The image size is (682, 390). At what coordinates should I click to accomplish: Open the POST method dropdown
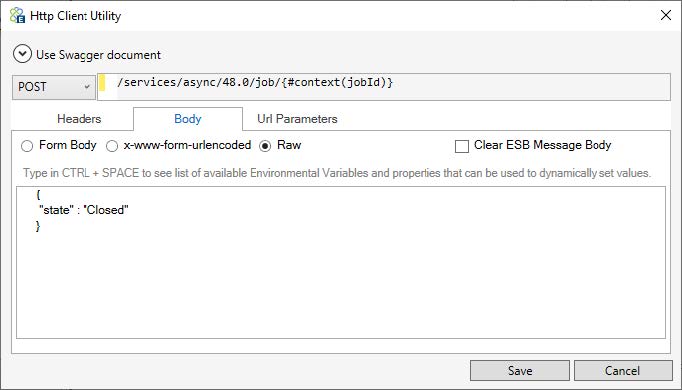point(54,87)
